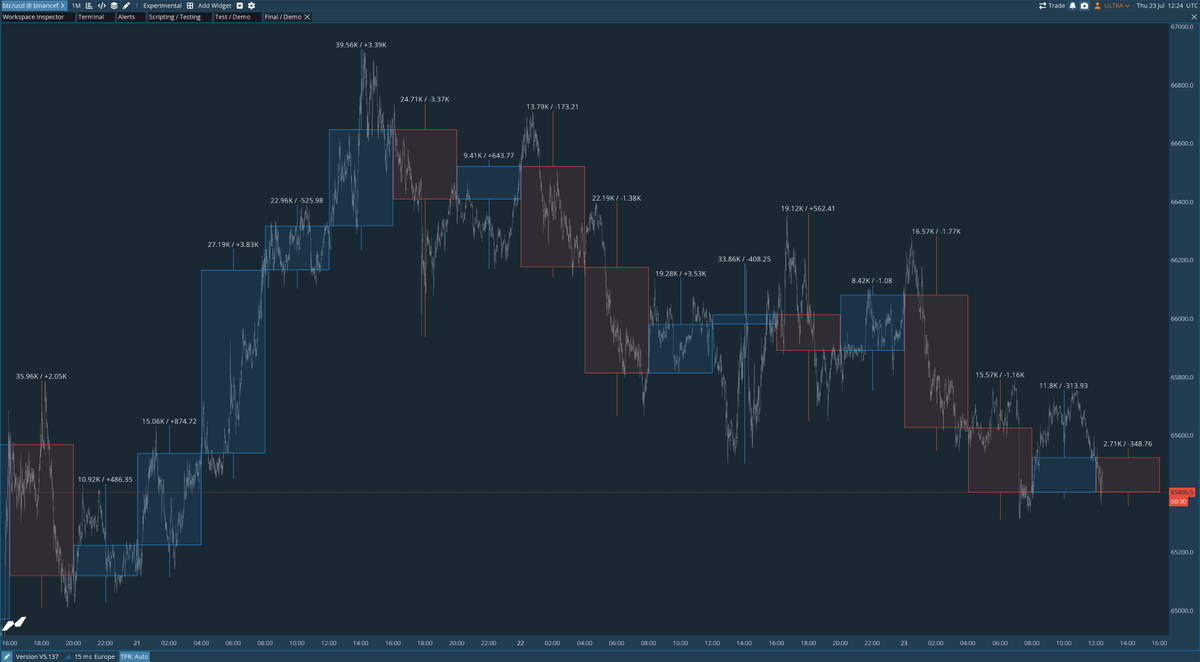1200x662 pixels.
Task: Click the pencil icon in status bar
Action: (x=7, y=656)
